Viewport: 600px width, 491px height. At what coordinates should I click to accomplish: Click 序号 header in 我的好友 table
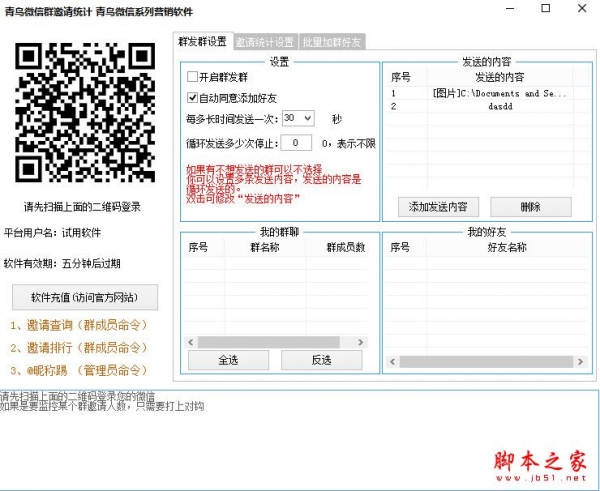pos(406,247)
